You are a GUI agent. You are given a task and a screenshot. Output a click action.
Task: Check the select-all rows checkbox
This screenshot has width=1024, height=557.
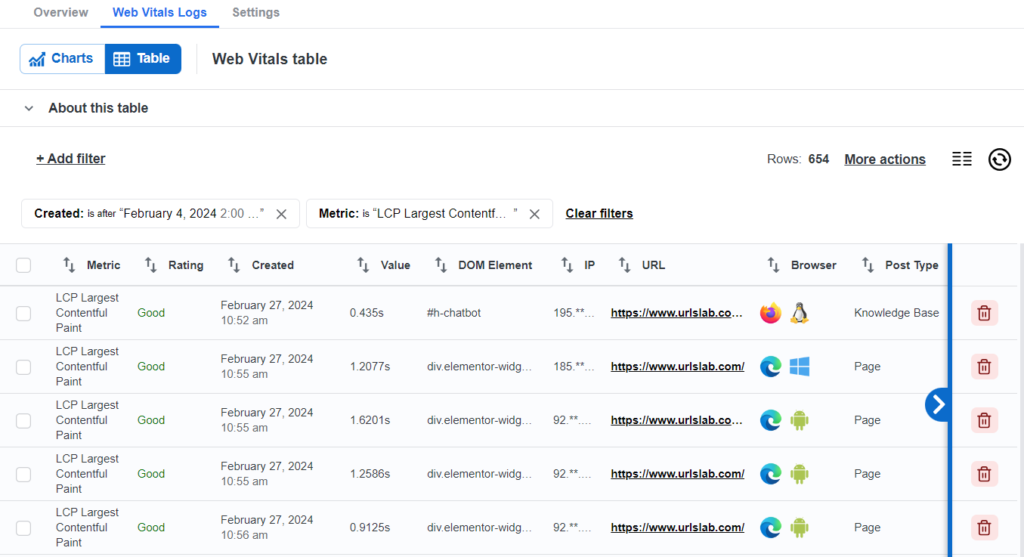[24, 265]
